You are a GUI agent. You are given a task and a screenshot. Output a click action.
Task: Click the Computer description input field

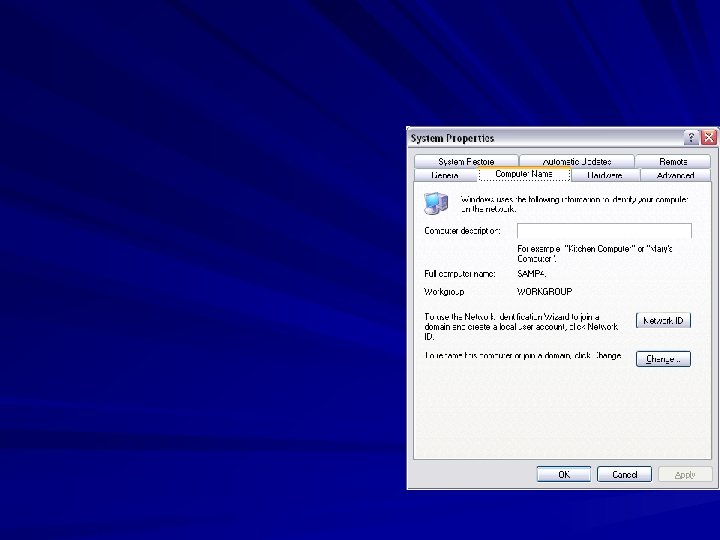pos(604,231)
